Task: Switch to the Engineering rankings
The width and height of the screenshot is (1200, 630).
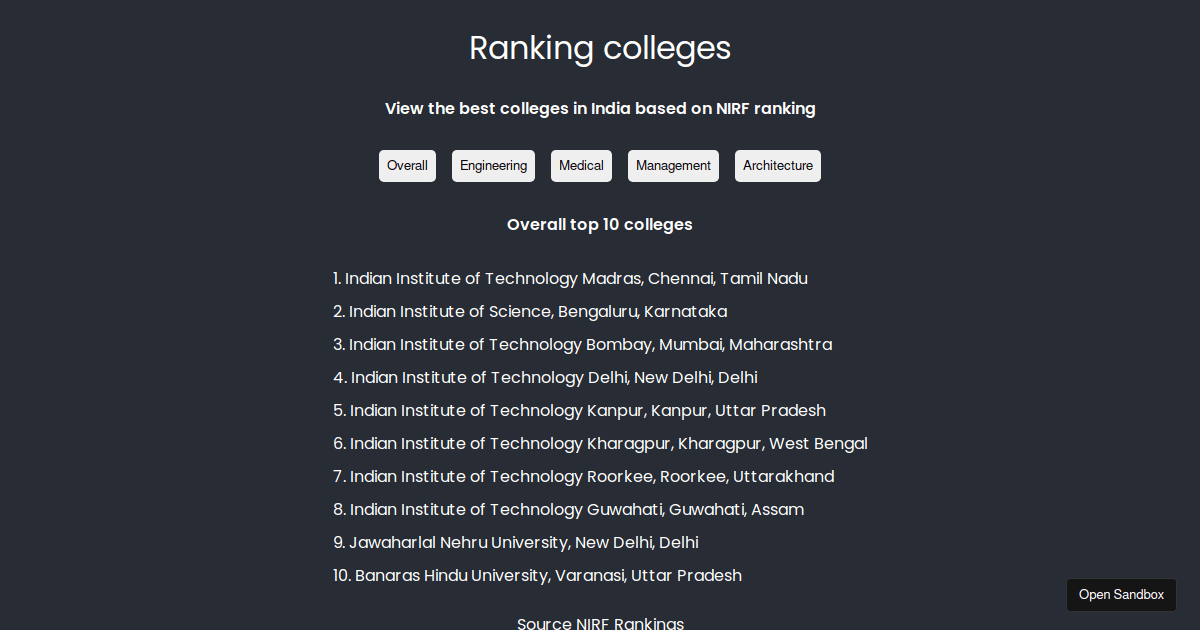Action: click(x=493, y=165)
